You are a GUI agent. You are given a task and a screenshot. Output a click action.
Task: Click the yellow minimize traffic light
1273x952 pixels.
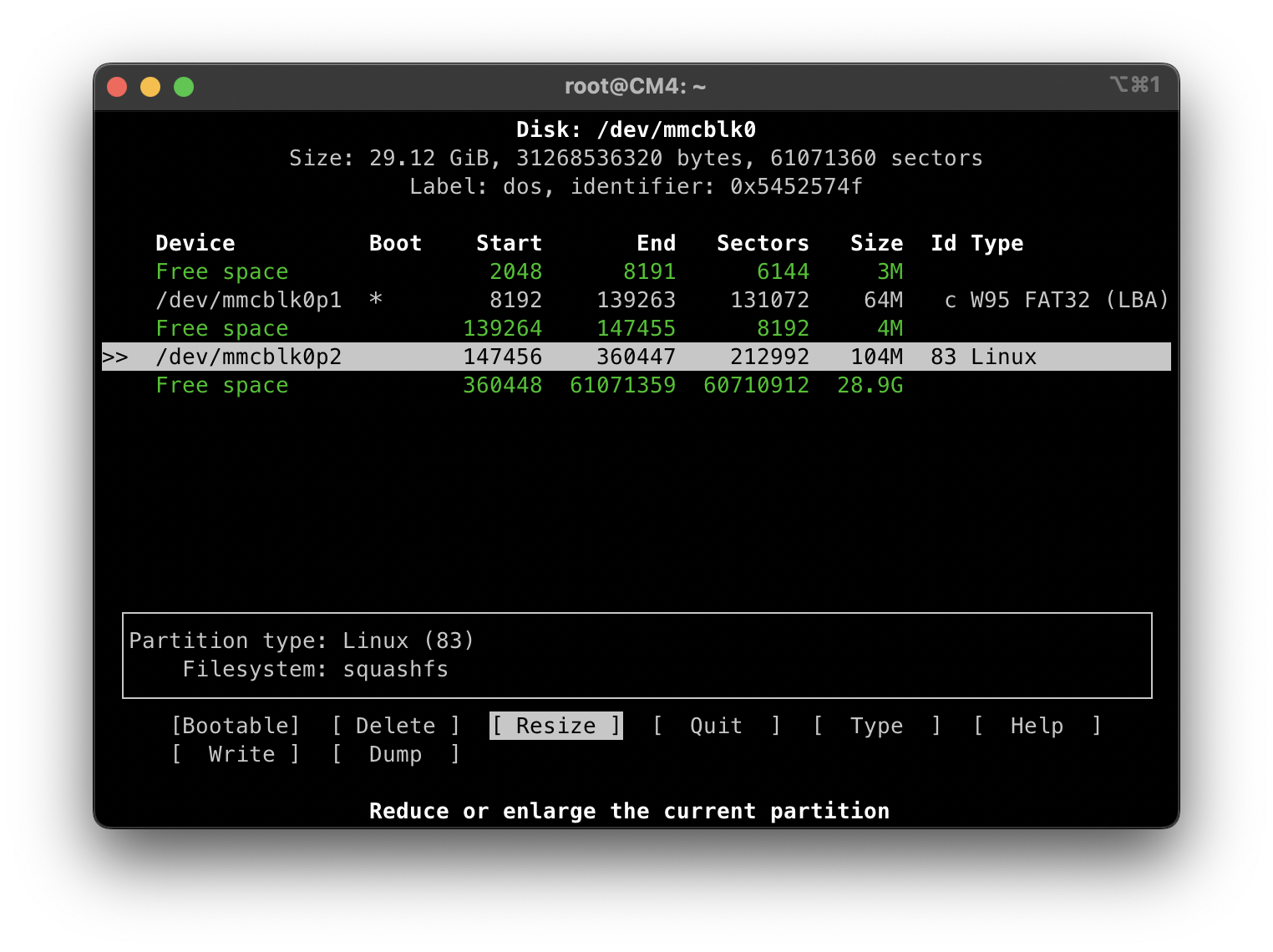click(150, 86)
